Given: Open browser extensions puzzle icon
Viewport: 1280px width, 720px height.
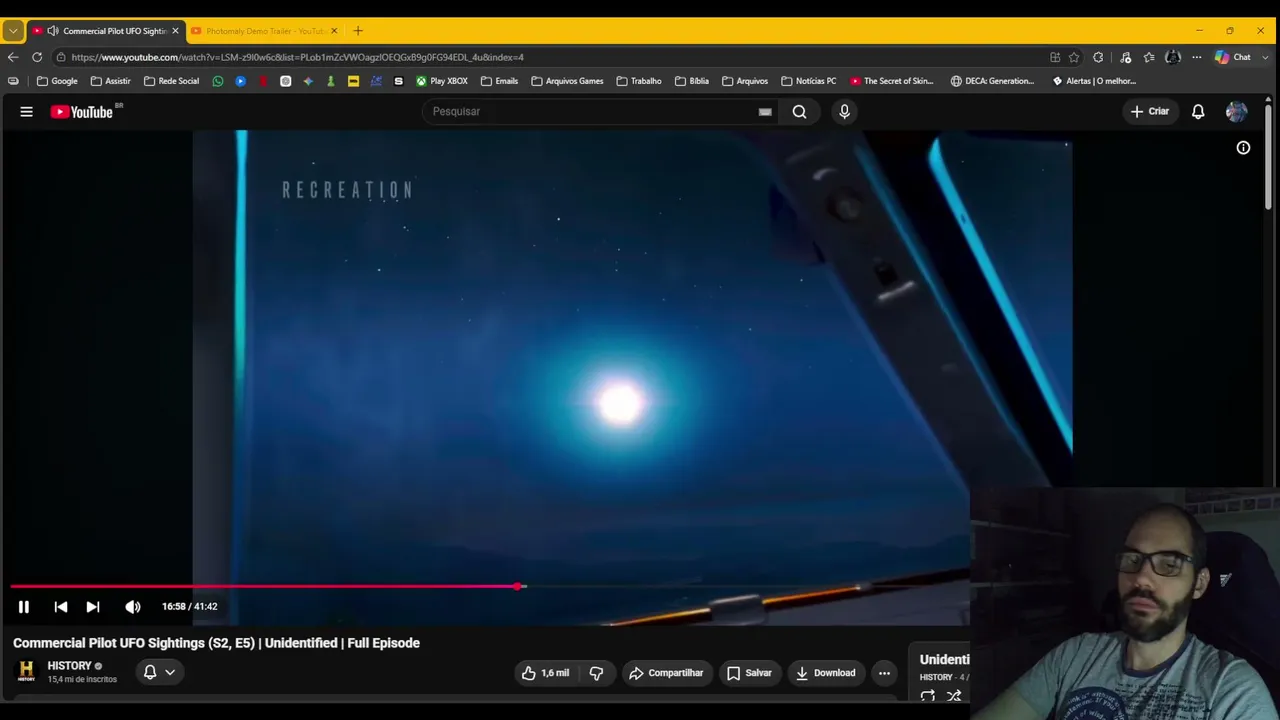Looking at the screenshot, I should click(1098, 57).
